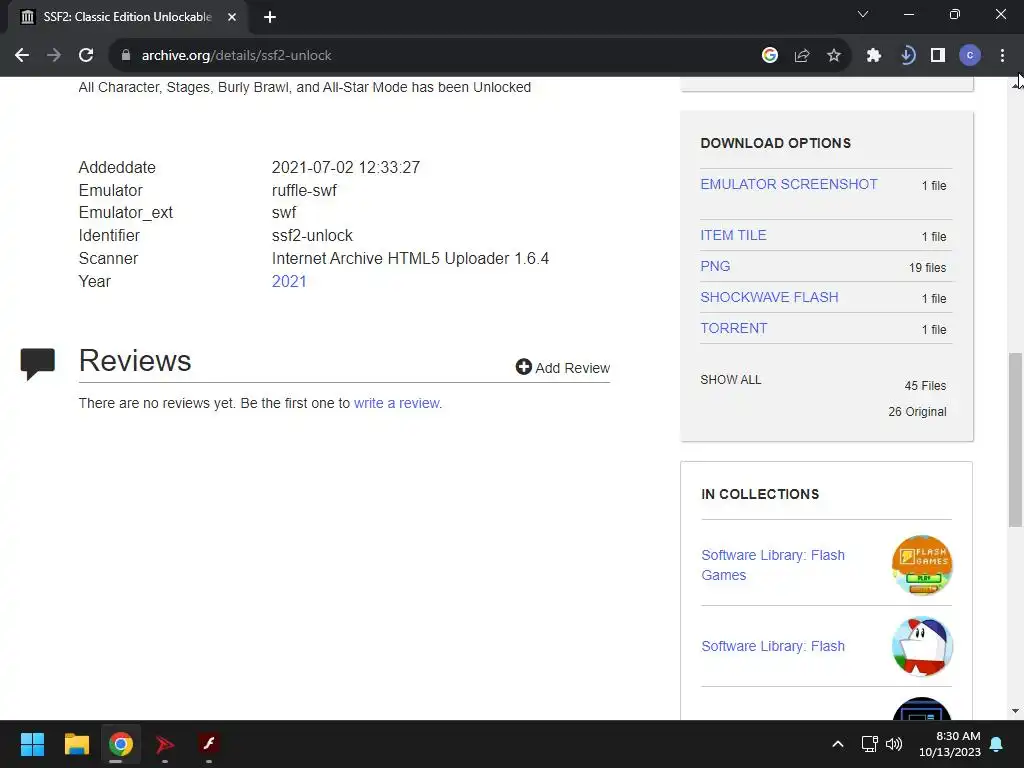The width and height of the screenshot is (1024, 768).
Task: Bookmark this page with the star icon
Action: 834,56
